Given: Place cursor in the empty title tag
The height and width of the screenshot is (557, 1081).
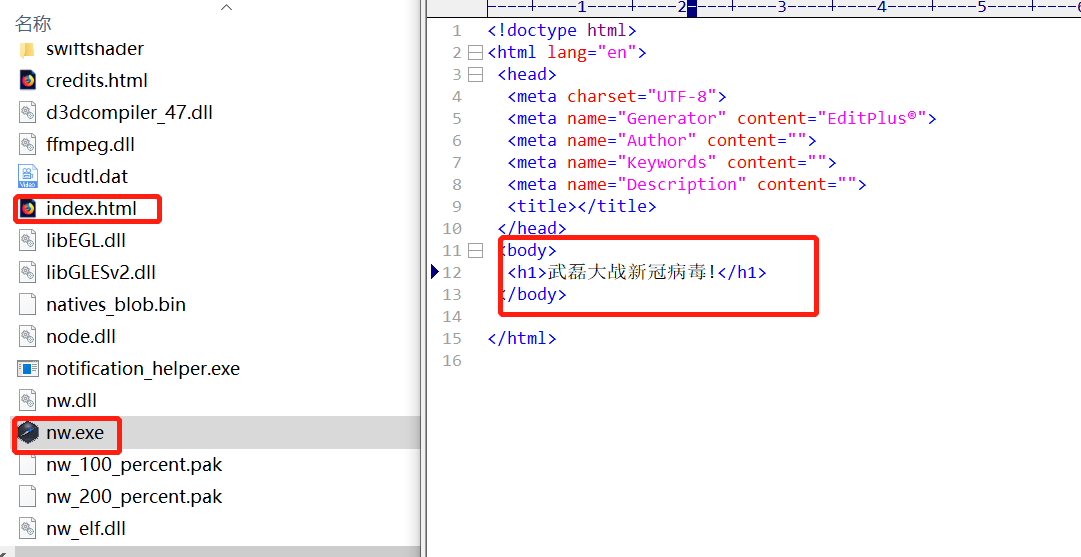Looking at the screenshot, I should coord(582,206).
